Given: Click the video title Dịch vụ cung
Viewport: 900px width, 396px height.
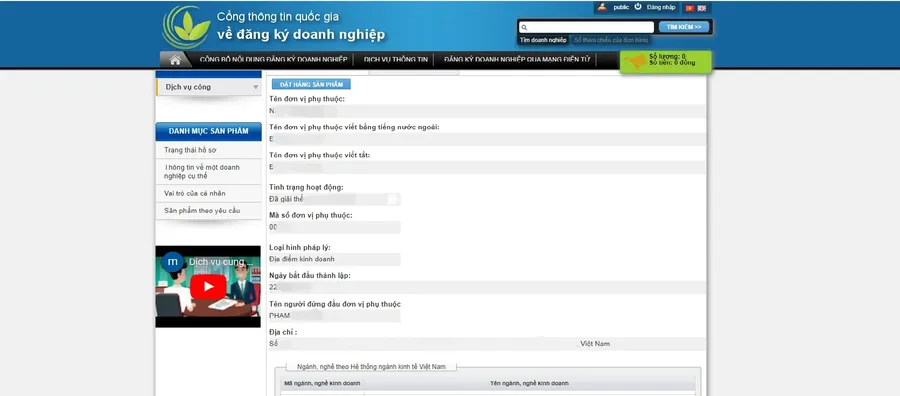Looking at the screenshot, I should 221,262.
